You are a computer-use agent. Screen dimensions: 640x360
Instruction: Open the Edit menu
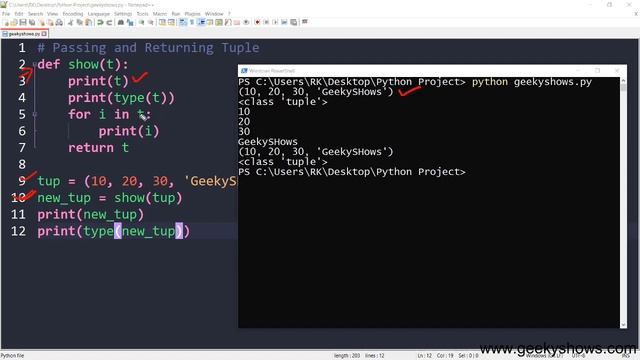click(19, 14)
